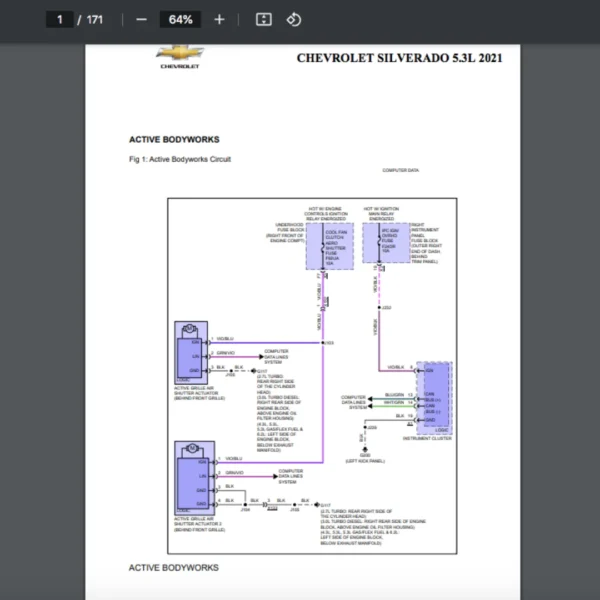Click the fit to page icon

click(263, 19)
